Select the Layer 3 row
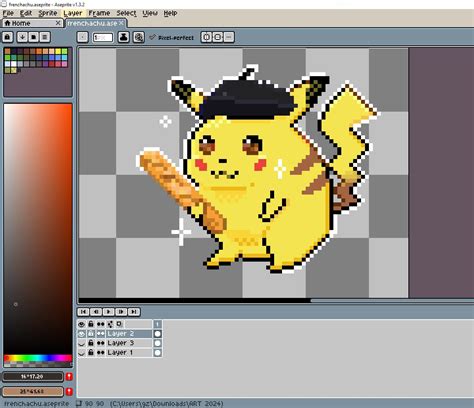 [129, 343]
